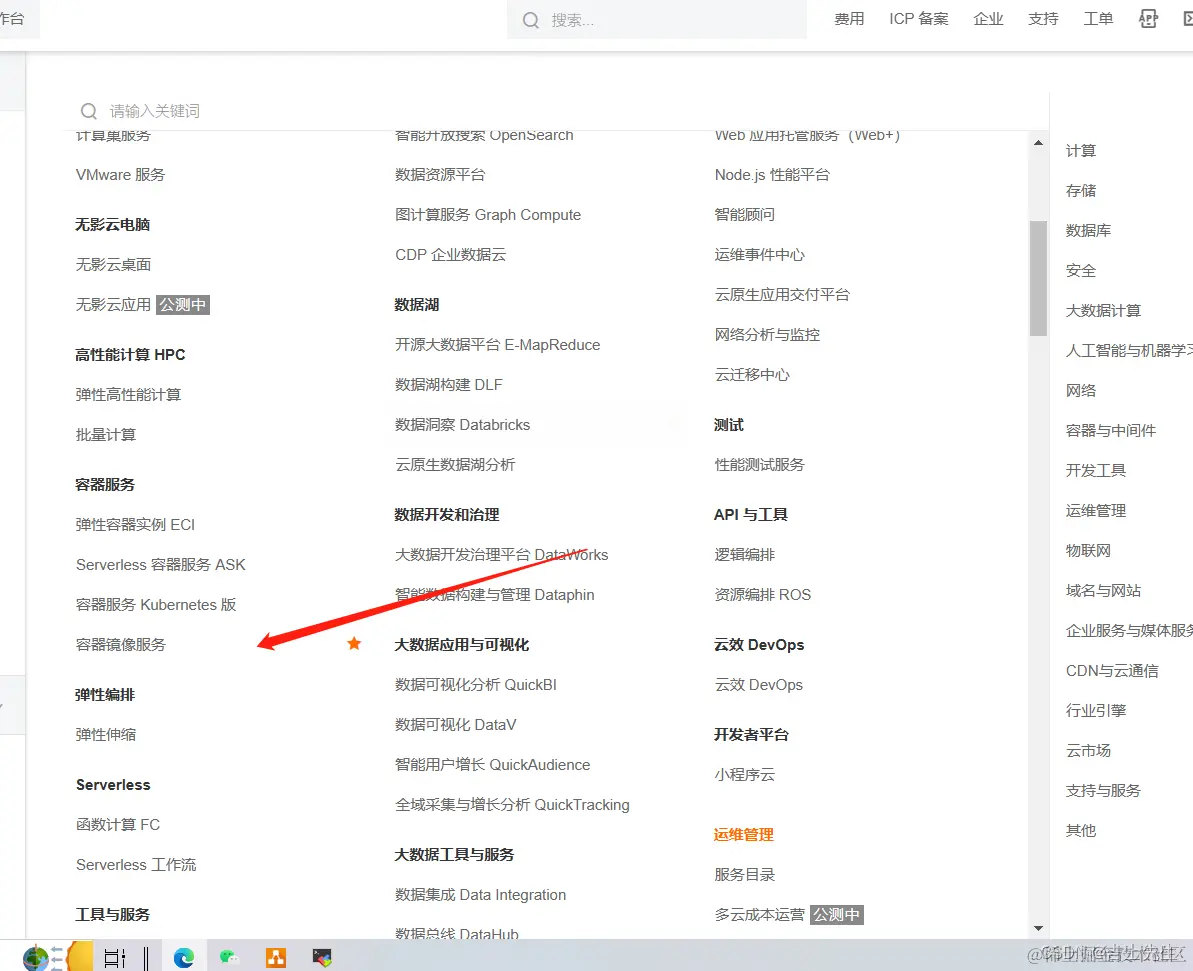The image size is (1193, 971).
Task: Select the 存储 category
Action: point(1081,190)
